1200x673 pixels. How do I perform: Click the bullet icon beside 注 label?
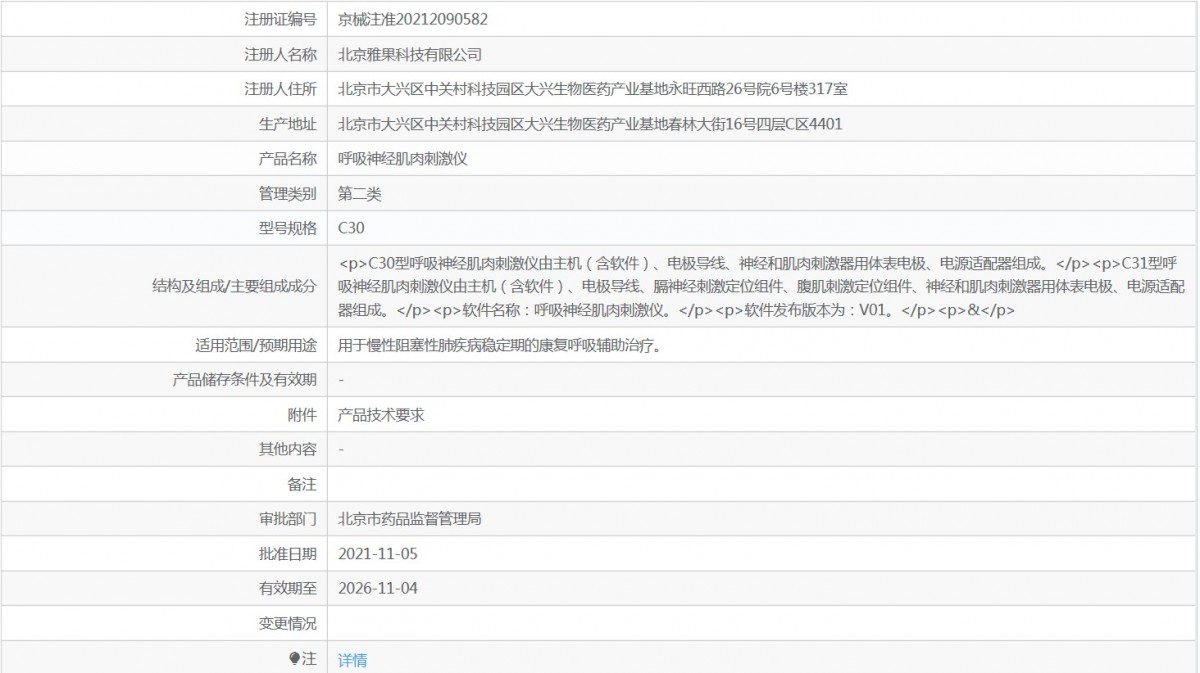(x=294, y=659)
